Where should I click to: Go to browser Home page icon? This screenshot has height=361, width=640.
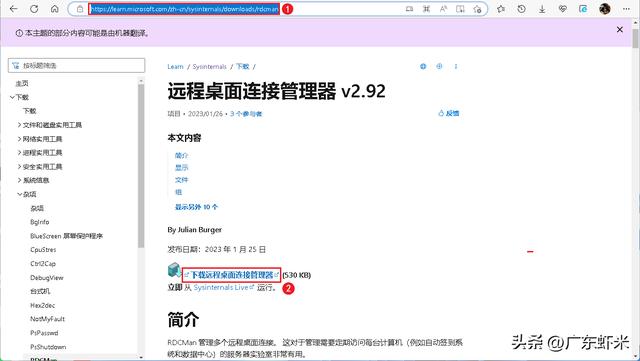pyautogui.click(x=55, y=9)
